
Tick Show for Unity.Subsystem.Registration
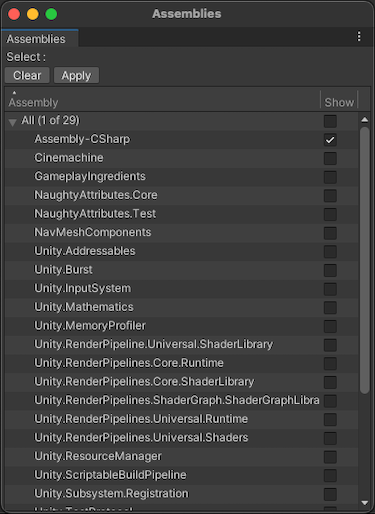330,494
